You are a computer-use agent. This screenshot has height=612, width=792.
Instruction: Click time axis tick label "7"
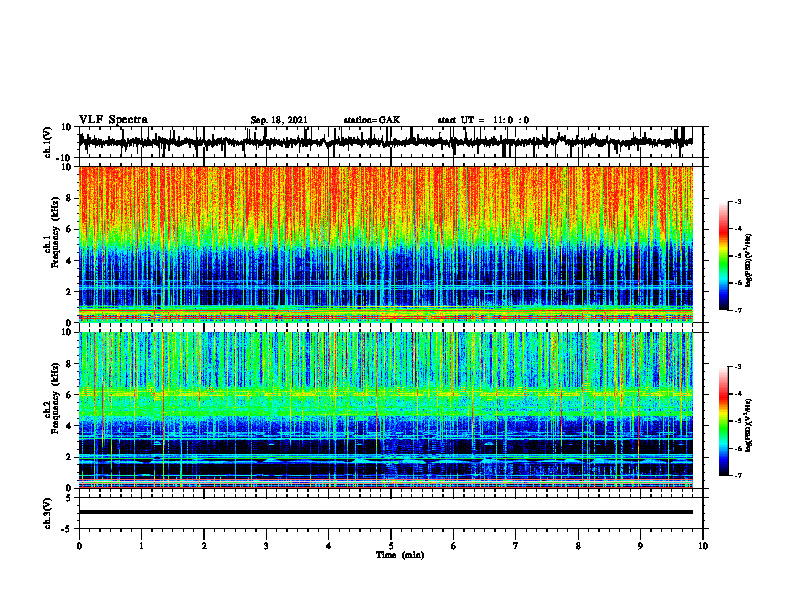(516, 546)
